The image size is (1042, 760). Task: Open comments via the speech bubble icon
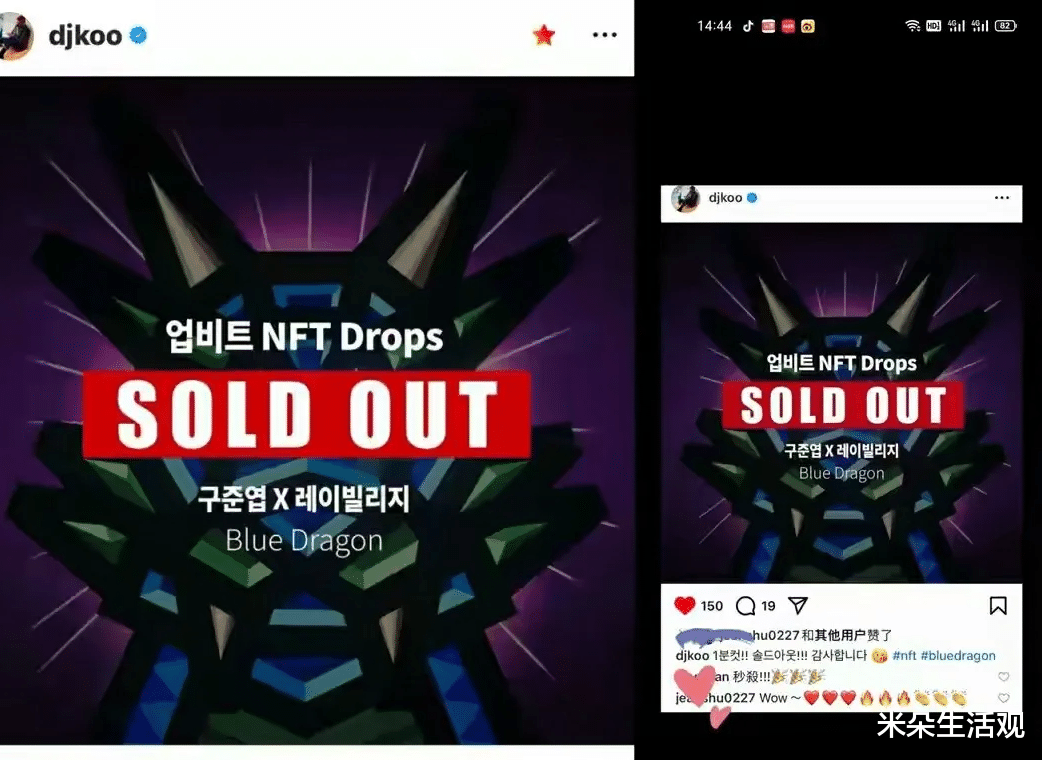746,606
